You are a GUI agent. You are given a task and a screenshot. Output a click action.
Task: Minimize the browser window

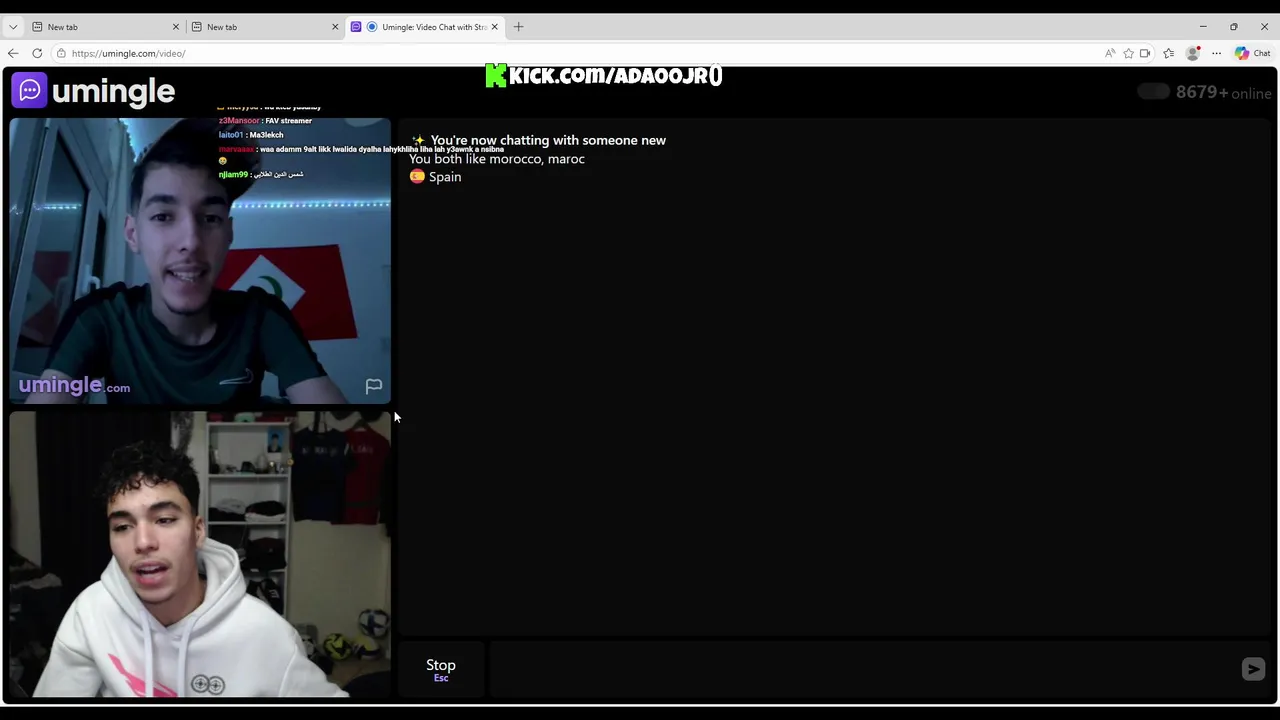[x=1203, y=27]
